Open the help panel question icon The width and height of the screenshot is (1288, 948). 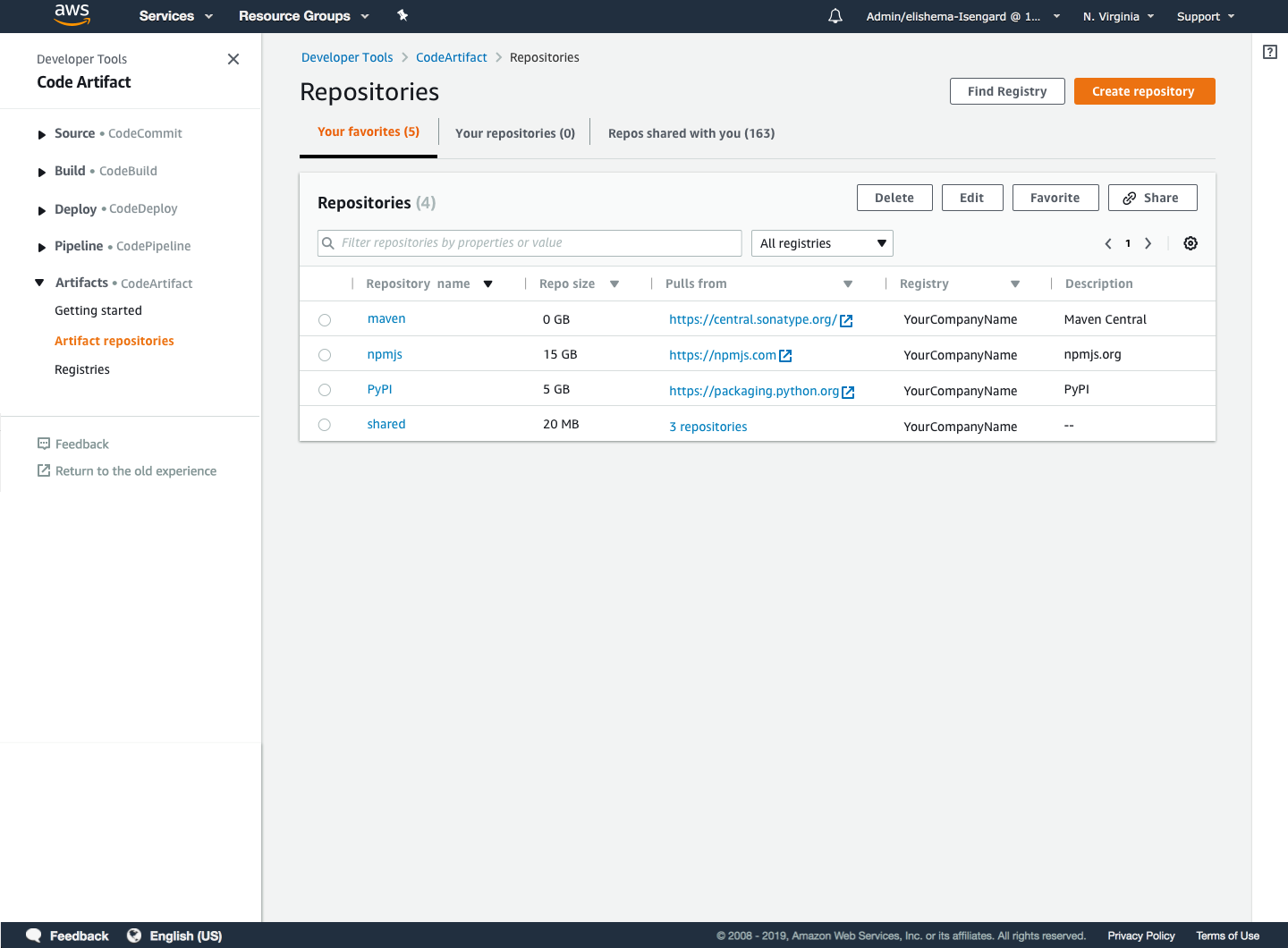(1270, 52)
